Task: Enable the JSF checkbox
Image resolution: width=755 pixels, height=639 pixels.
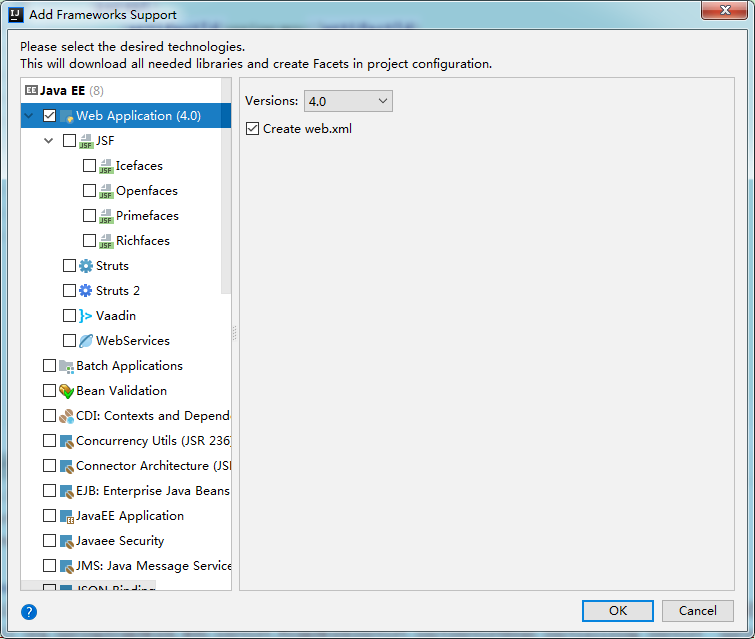Action: 69,141
